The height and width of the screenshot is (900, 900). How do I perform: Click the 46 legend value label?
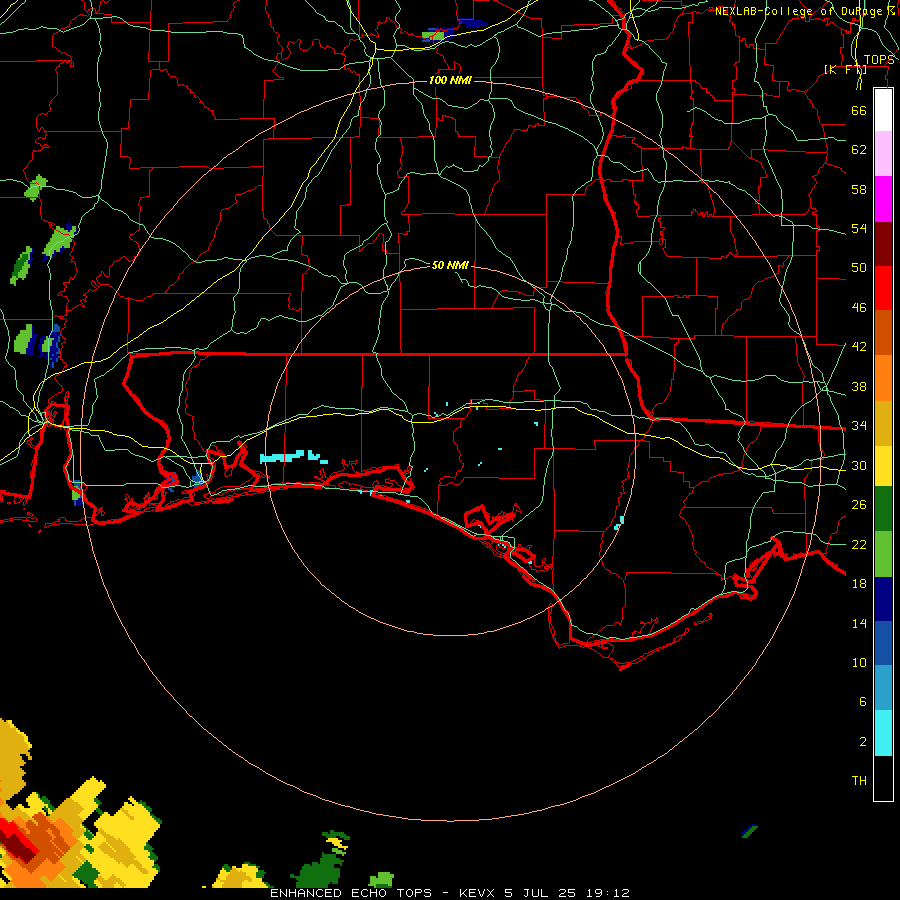859,308
